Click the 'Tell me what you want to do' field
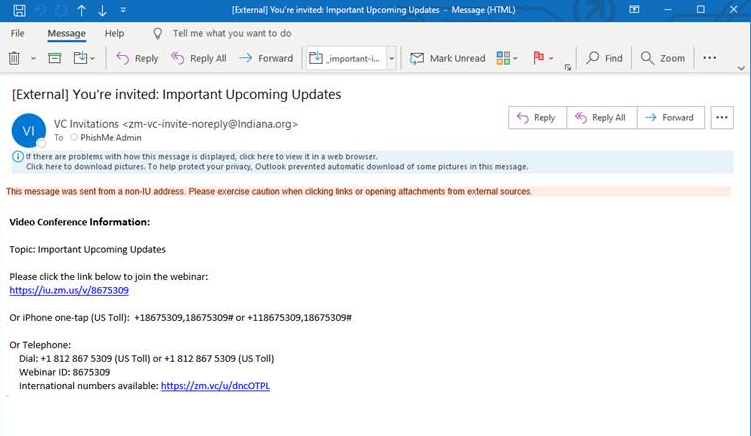This screenshot has width=751, height=436. [232, 33]
